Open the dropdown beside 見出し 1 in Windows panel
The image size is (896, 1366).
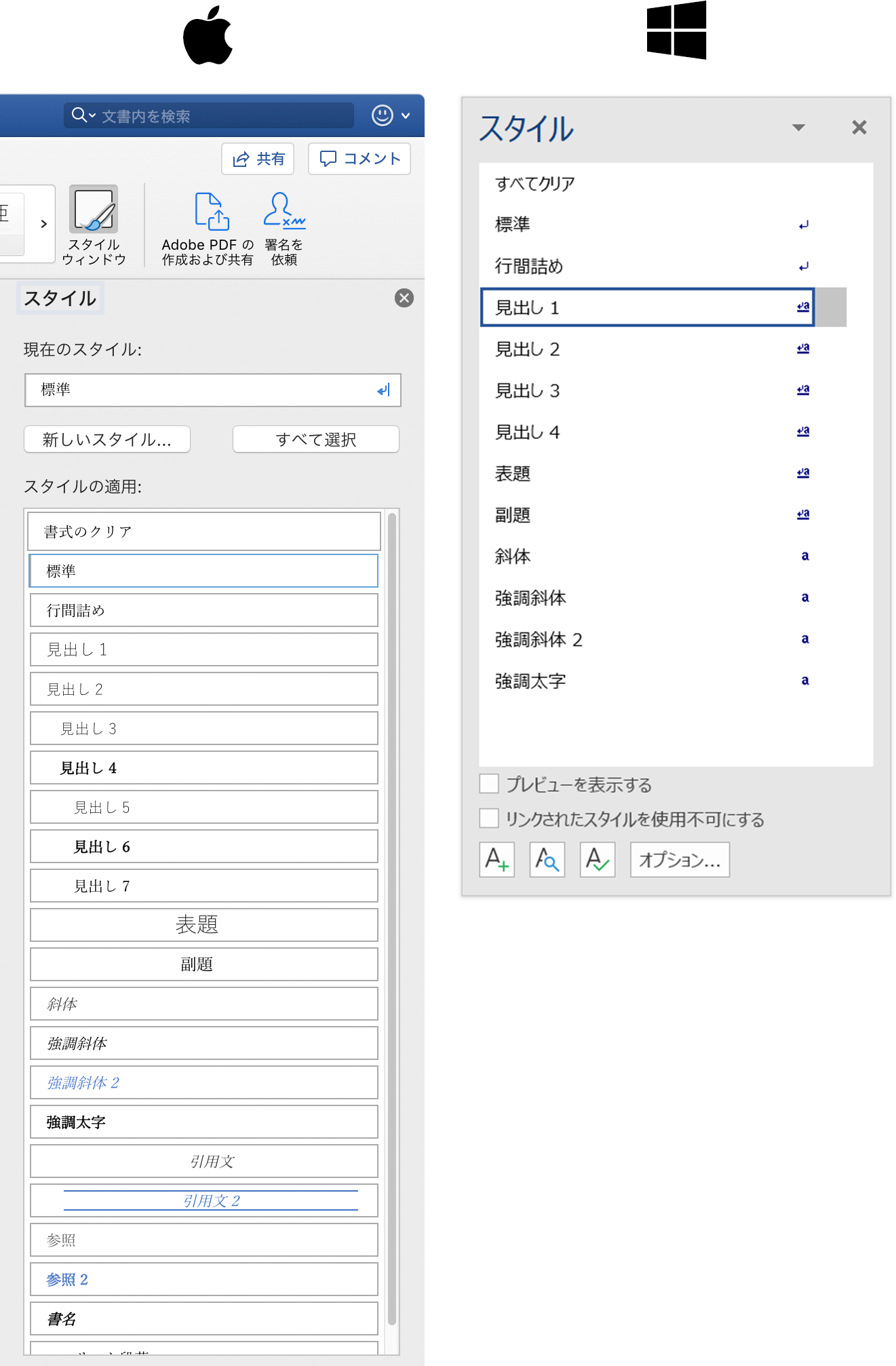(x=830, y=307)
